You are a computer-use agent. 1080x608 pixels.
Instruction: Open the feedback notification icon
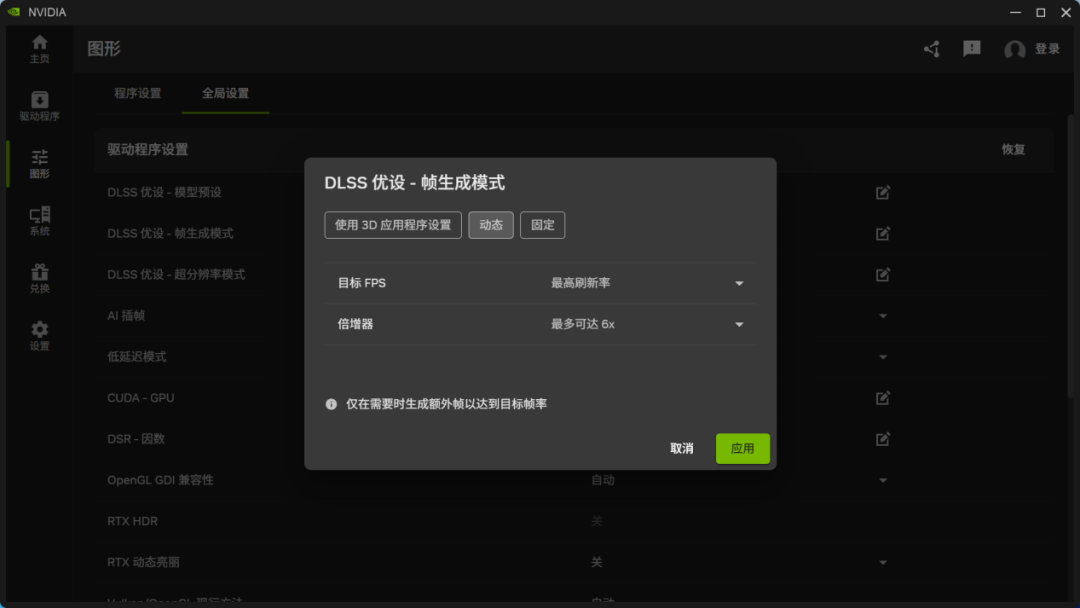click(971, 49)
